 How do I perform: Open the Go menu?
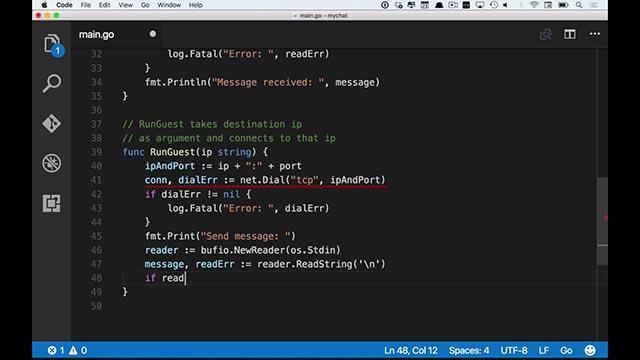click(x=145, y=5)
